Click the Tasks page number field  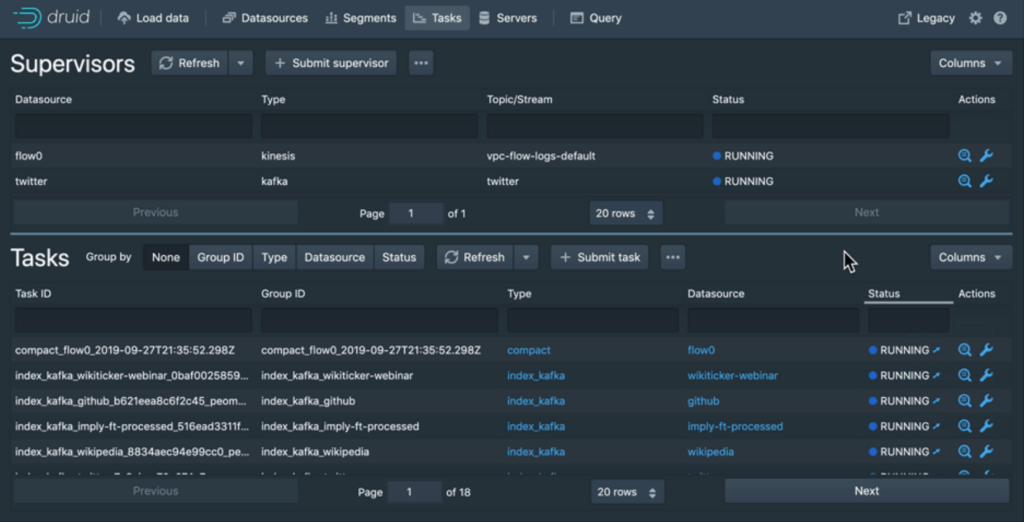(415, 492)
